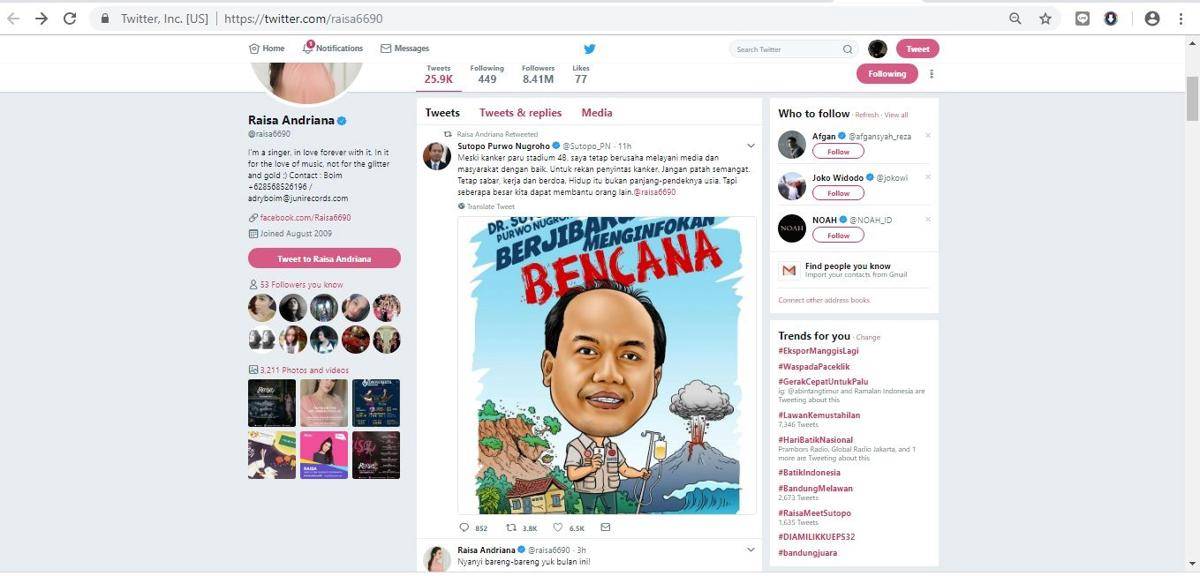The height and width of the screenshot is (576, 1200).
Task: Dismiss the Joko Widodo follow suggestion
Action: tap(927, 177)
